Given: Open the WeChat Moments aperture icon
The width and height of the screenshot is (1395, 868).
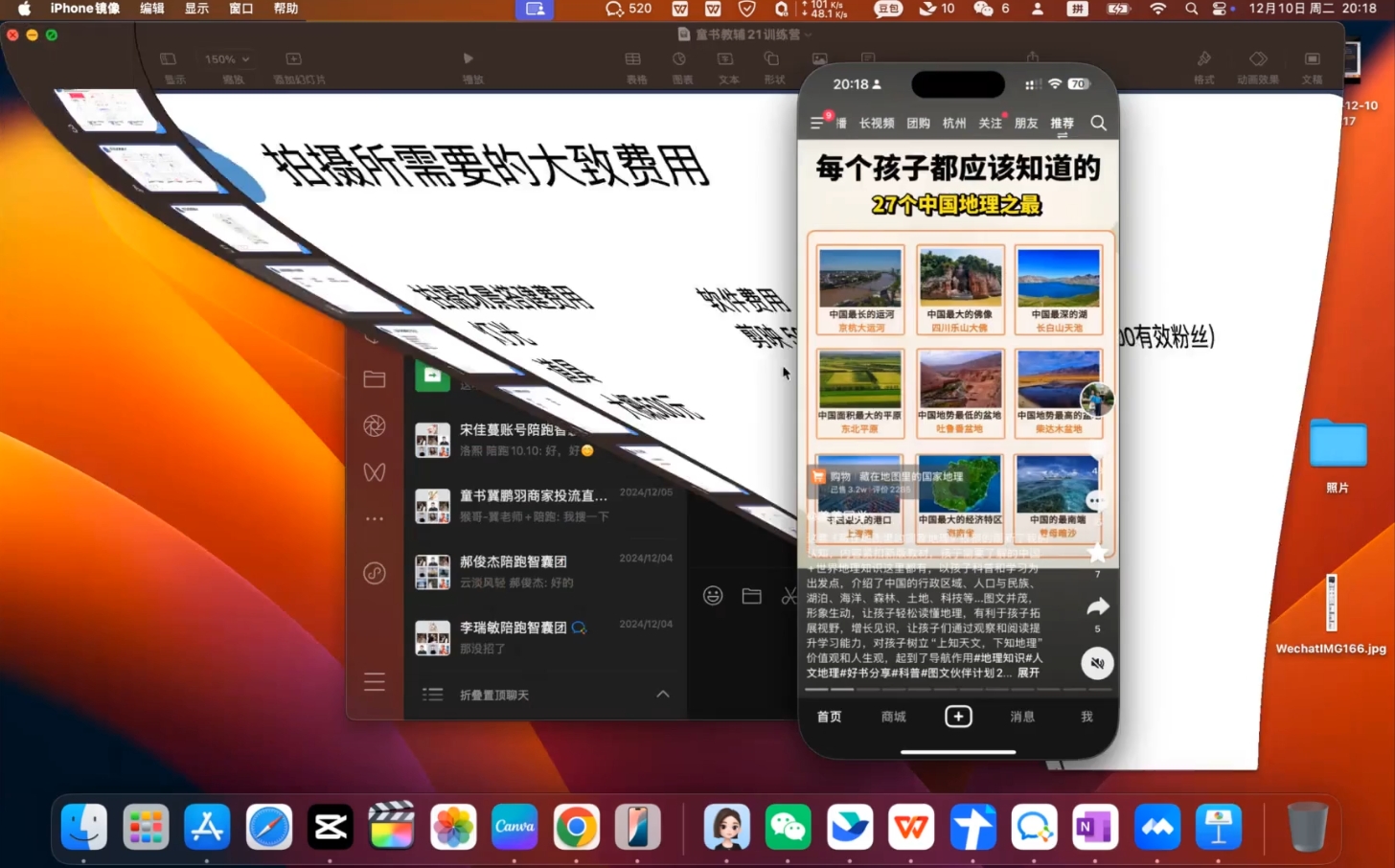Looking at the screenshot, I should (x=375, y=425).
